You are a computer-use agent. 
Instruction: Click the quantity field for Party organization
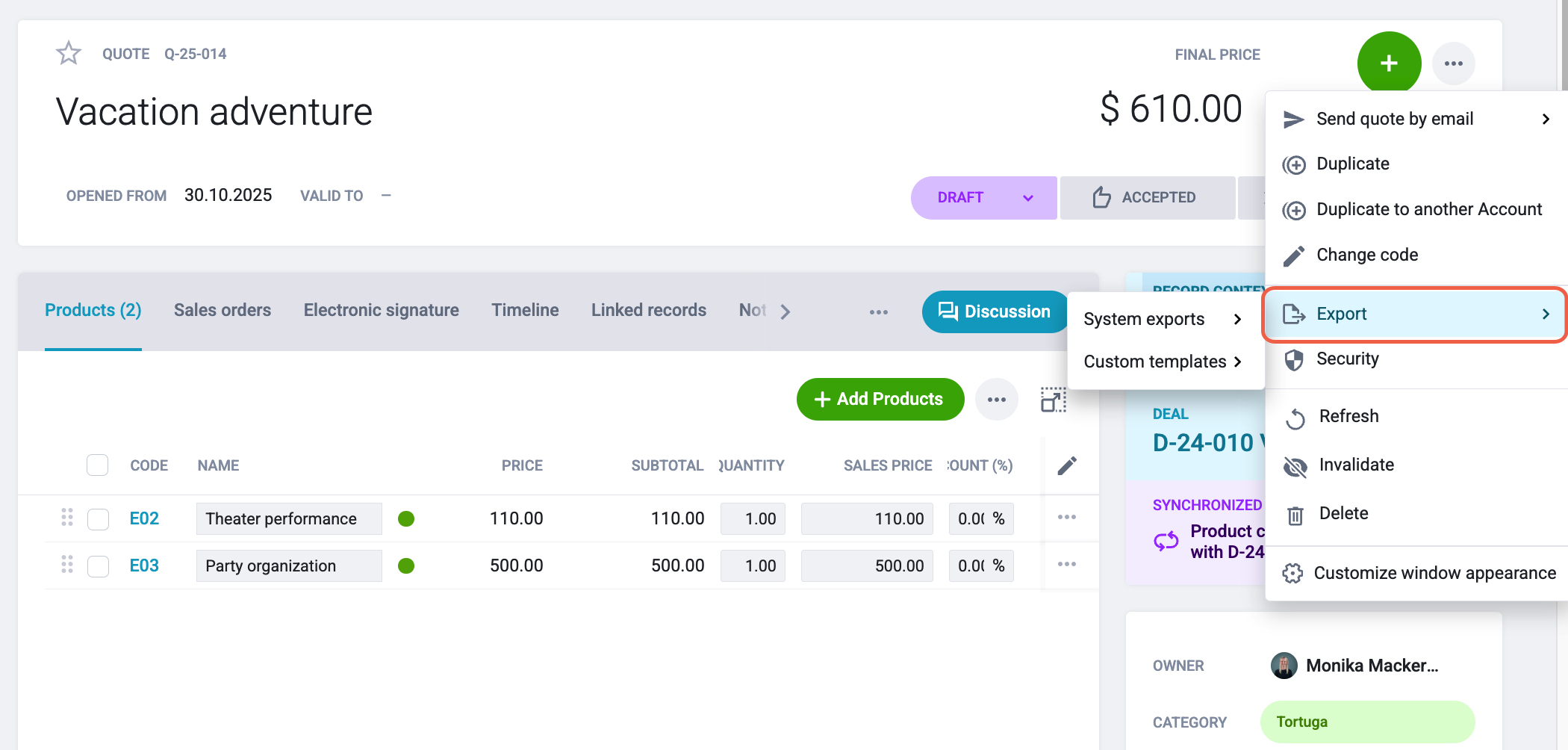tap(753, 566)
